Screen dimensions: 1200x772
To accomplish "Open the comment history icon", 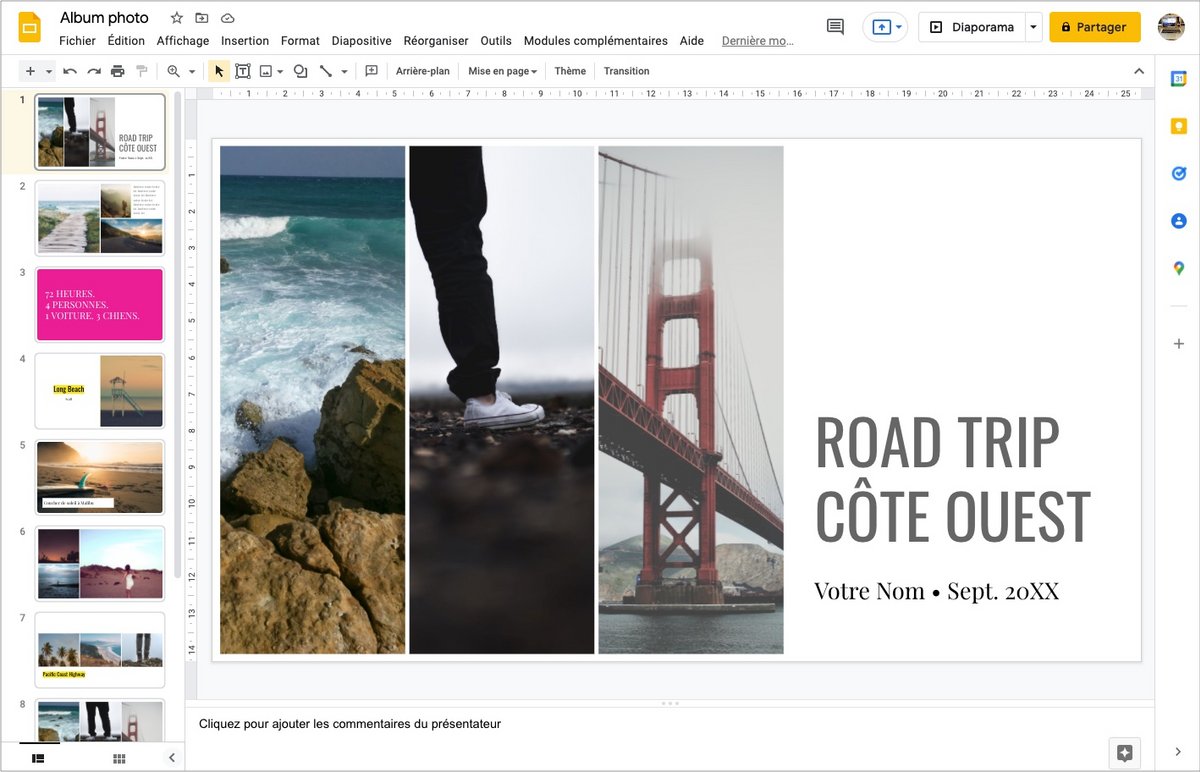I will point(835,27).
